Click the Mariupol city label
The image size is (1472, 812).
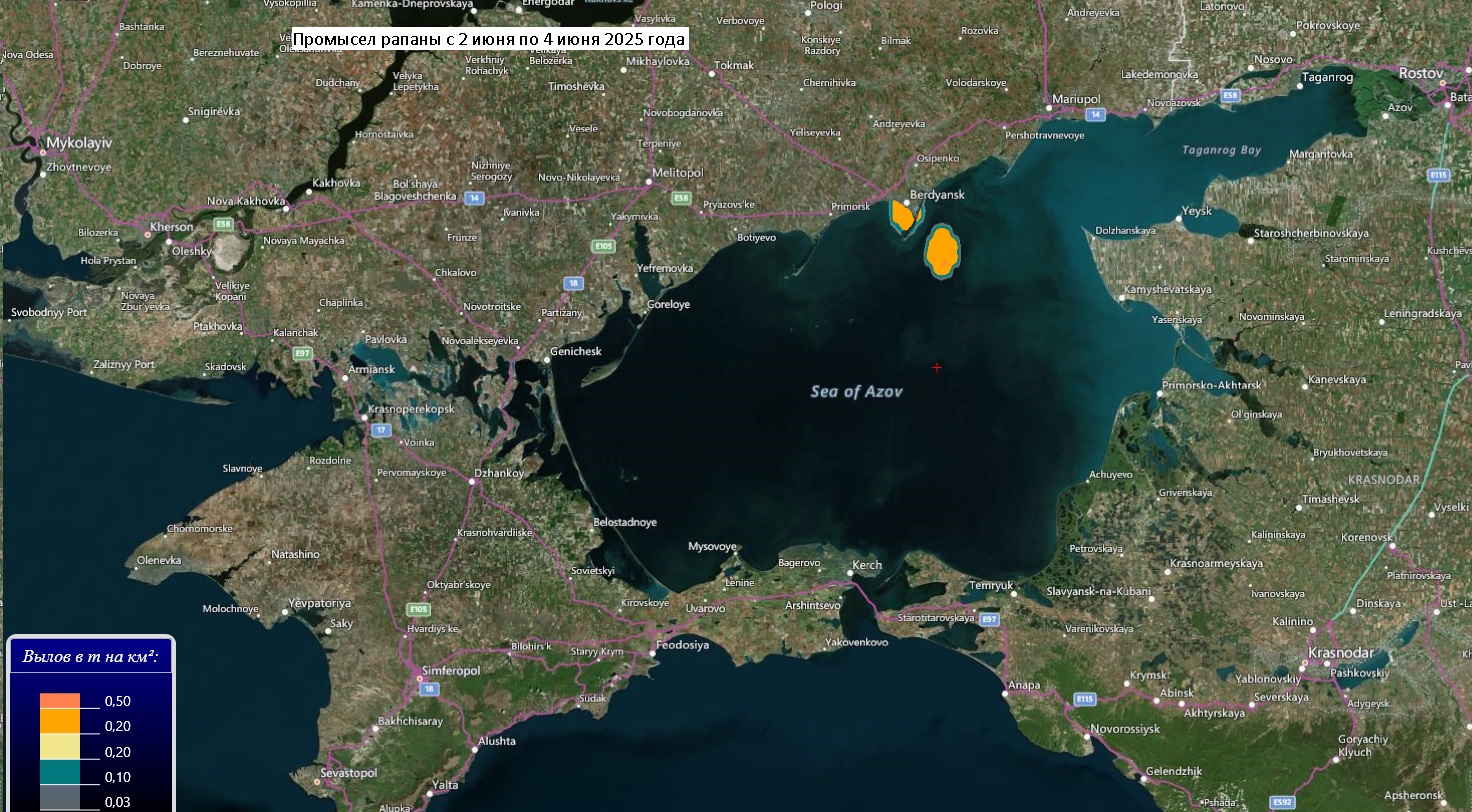pos(1076,99)
